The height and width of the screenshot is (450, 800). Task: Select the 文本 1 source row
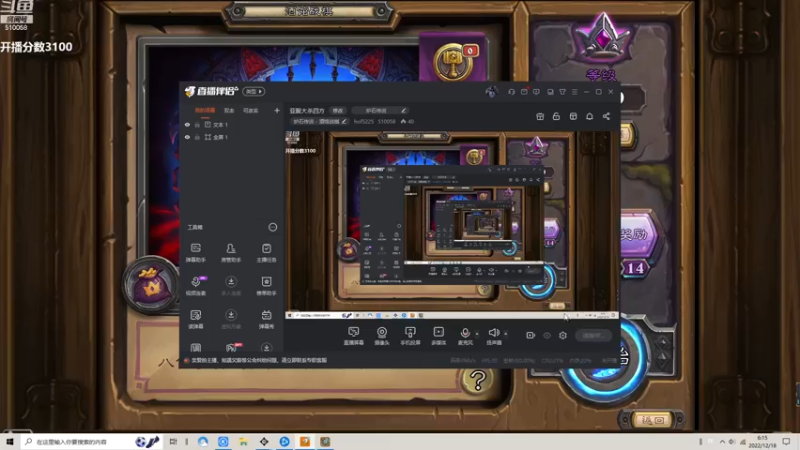232,124
